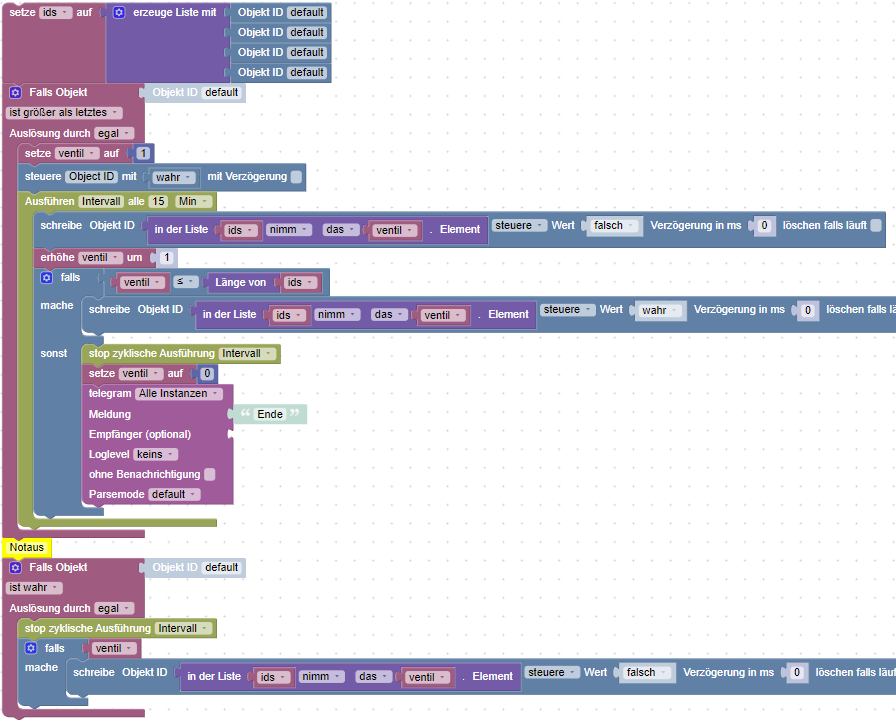
Task: Open 'ventil' dropdown in 'setze ventil auf 1'
Action: pyautogui.click(x=77, y=153)
